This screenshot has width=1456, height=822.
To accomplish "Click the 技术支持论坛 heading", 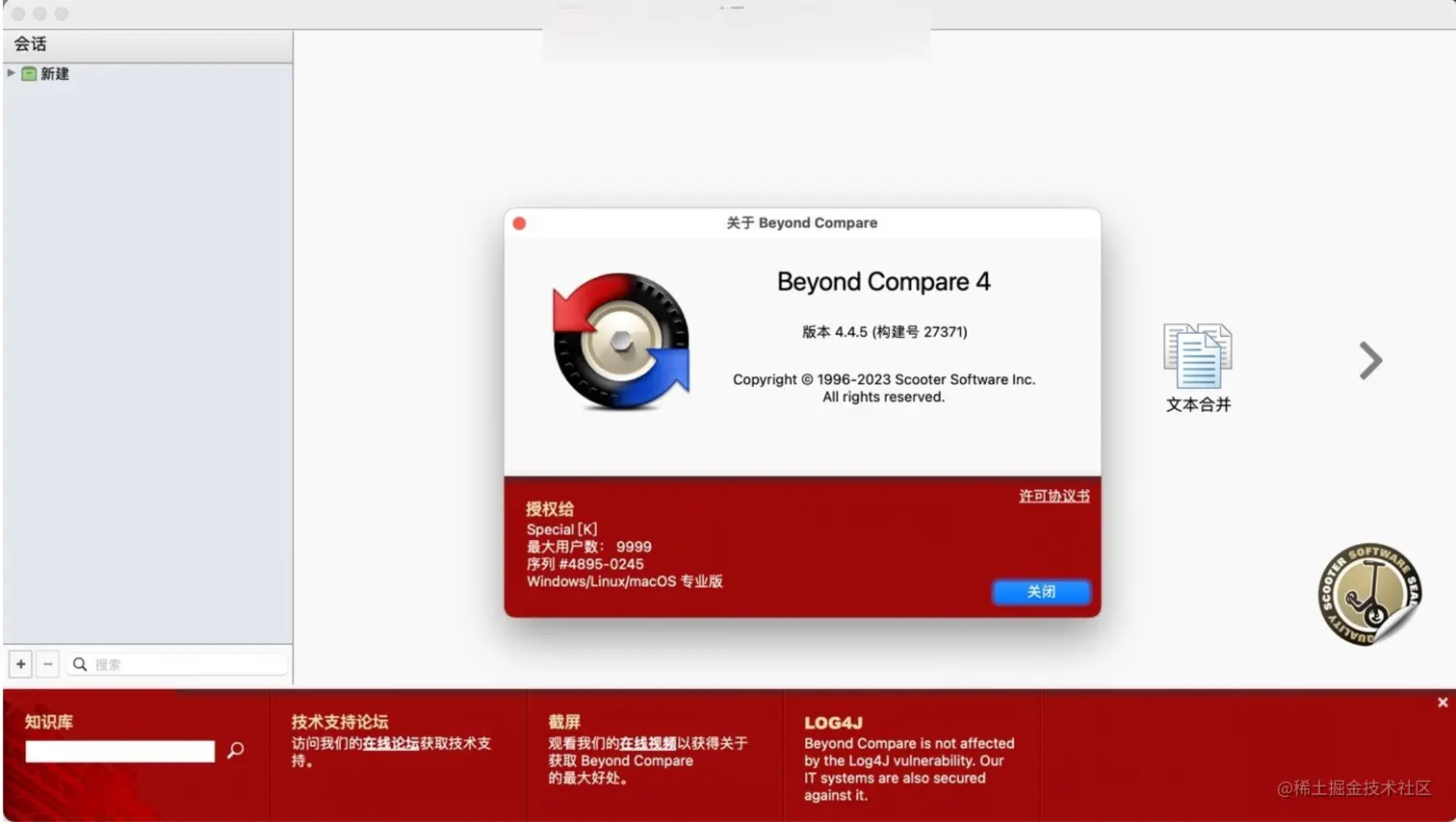I will click(340, 722).
